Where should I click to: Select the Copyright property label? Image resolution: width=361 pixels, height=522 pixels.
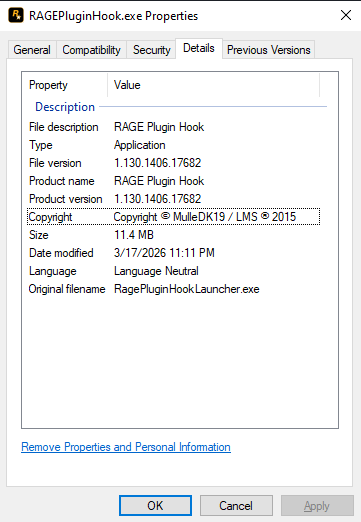tap(50, 217)
